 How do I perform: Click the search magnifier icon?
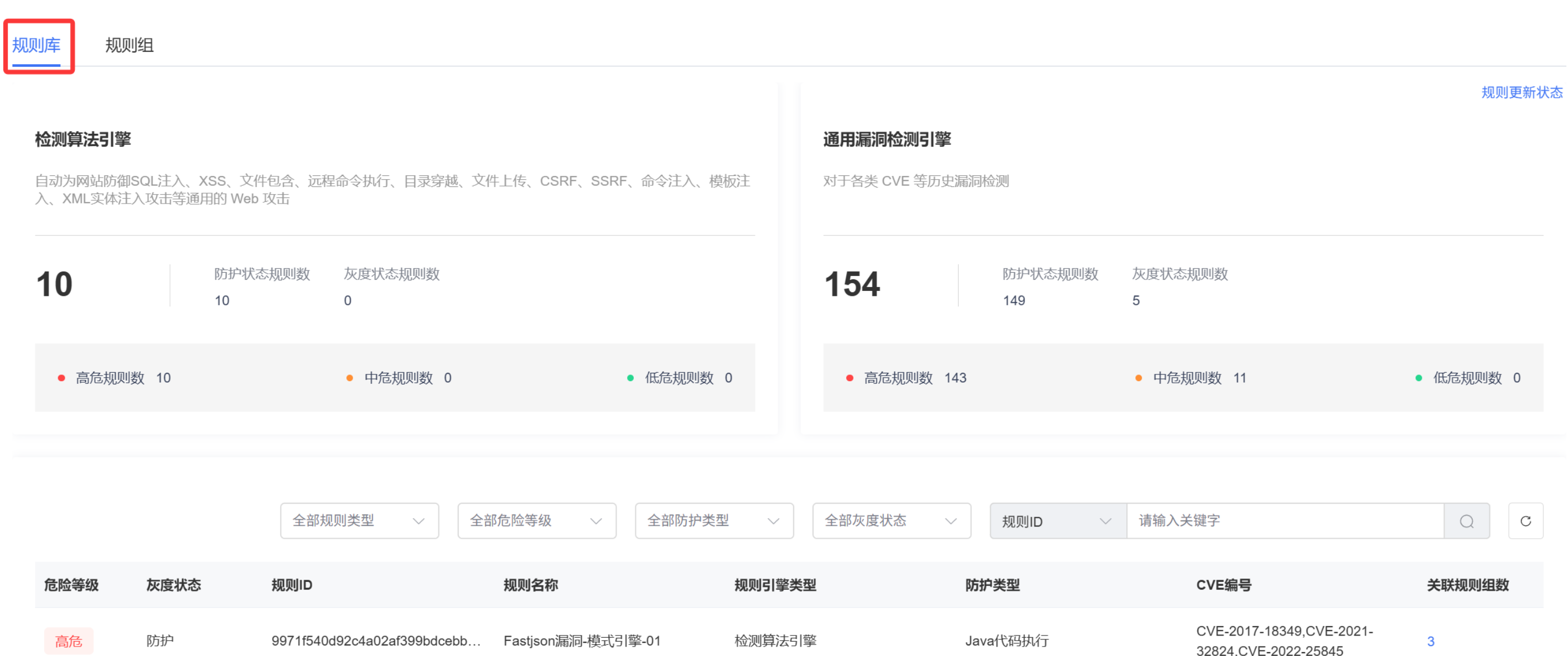[1466, 521]
